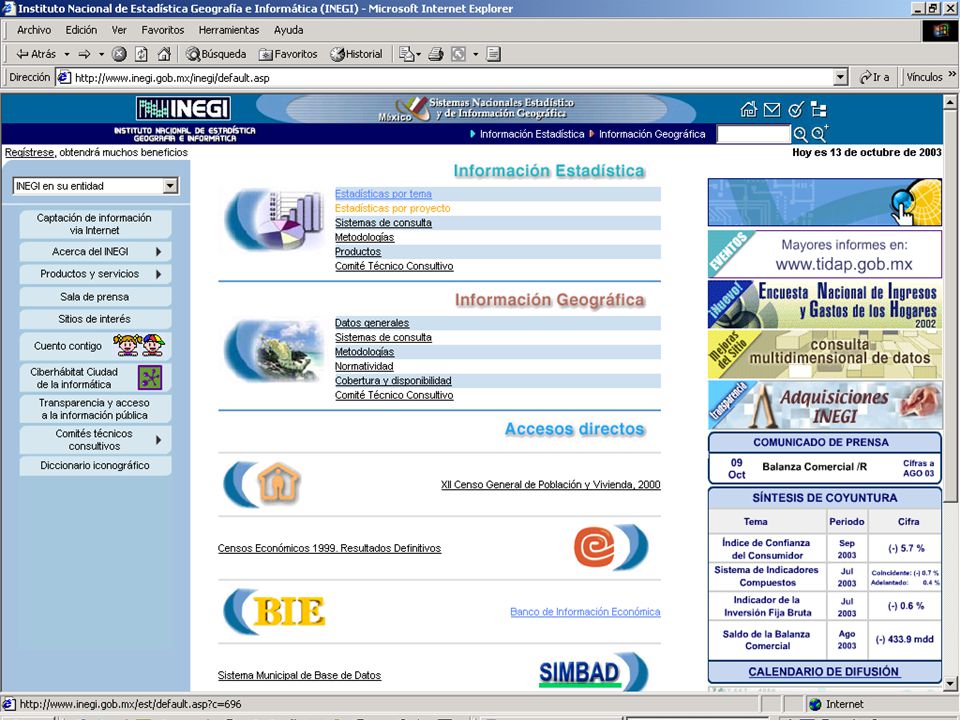Open the Encuesta Nacional de Ingresos banner
This screenshot has width=960, height=720.
tap(825, 304)
